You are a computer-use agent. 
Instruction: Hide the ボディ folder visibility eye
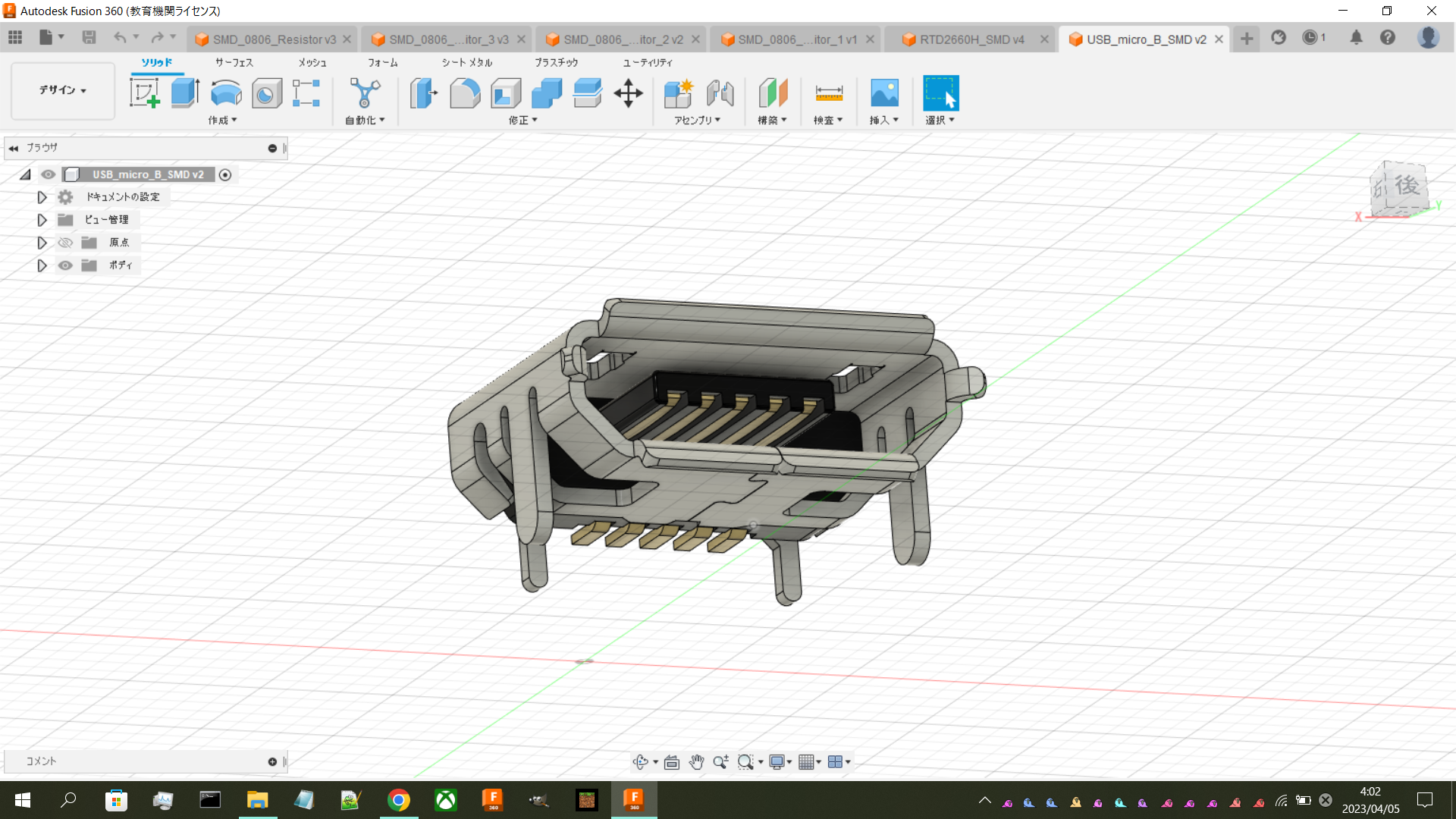[x=66, y=265]
